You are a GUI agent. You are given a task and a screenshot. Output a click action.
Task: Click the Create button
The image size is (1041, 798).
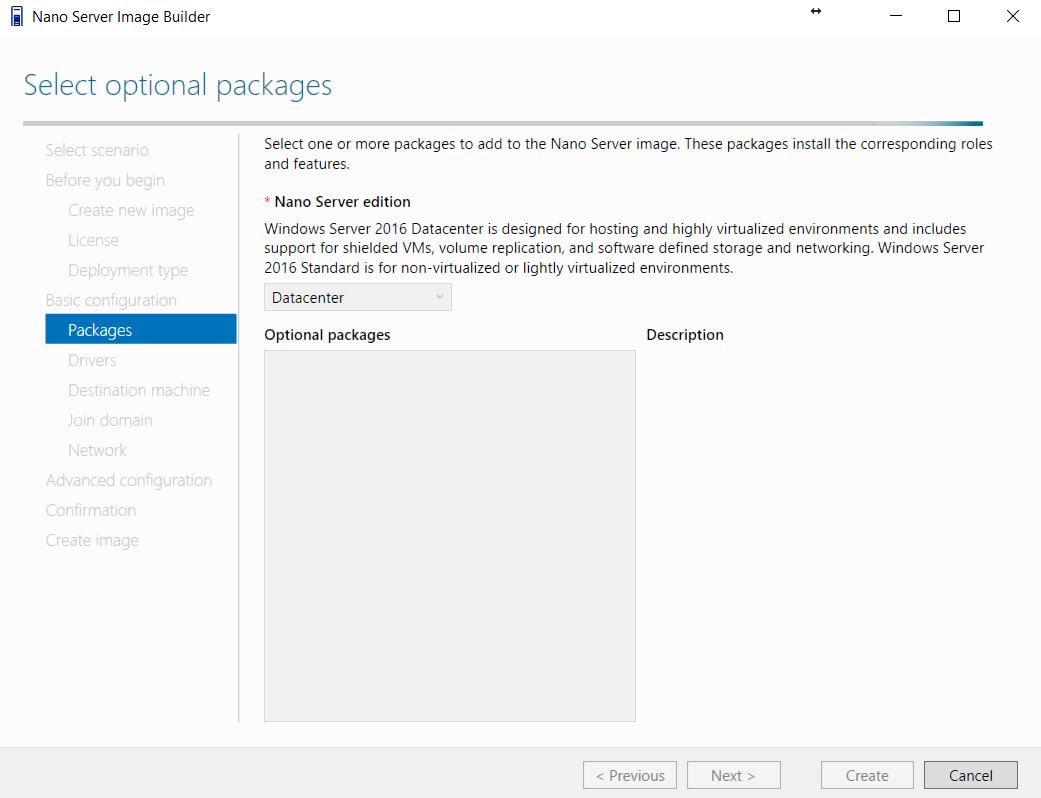(867, 775)
